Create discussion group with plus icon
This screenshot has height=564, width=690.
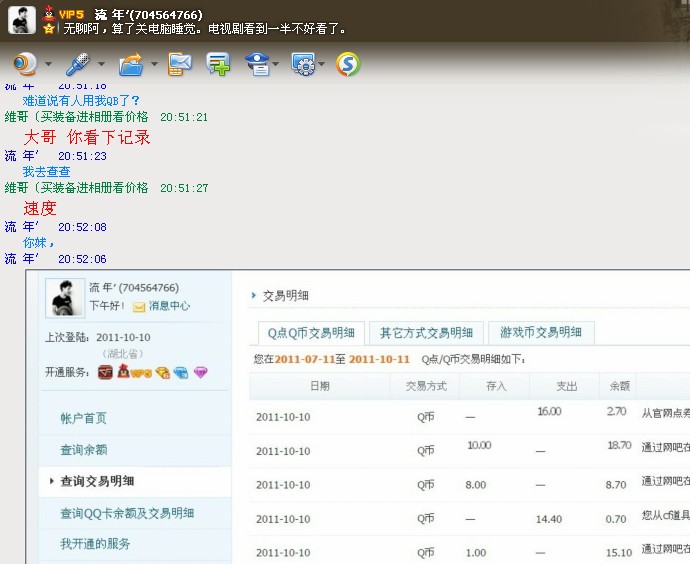click(x=218, y=64)
